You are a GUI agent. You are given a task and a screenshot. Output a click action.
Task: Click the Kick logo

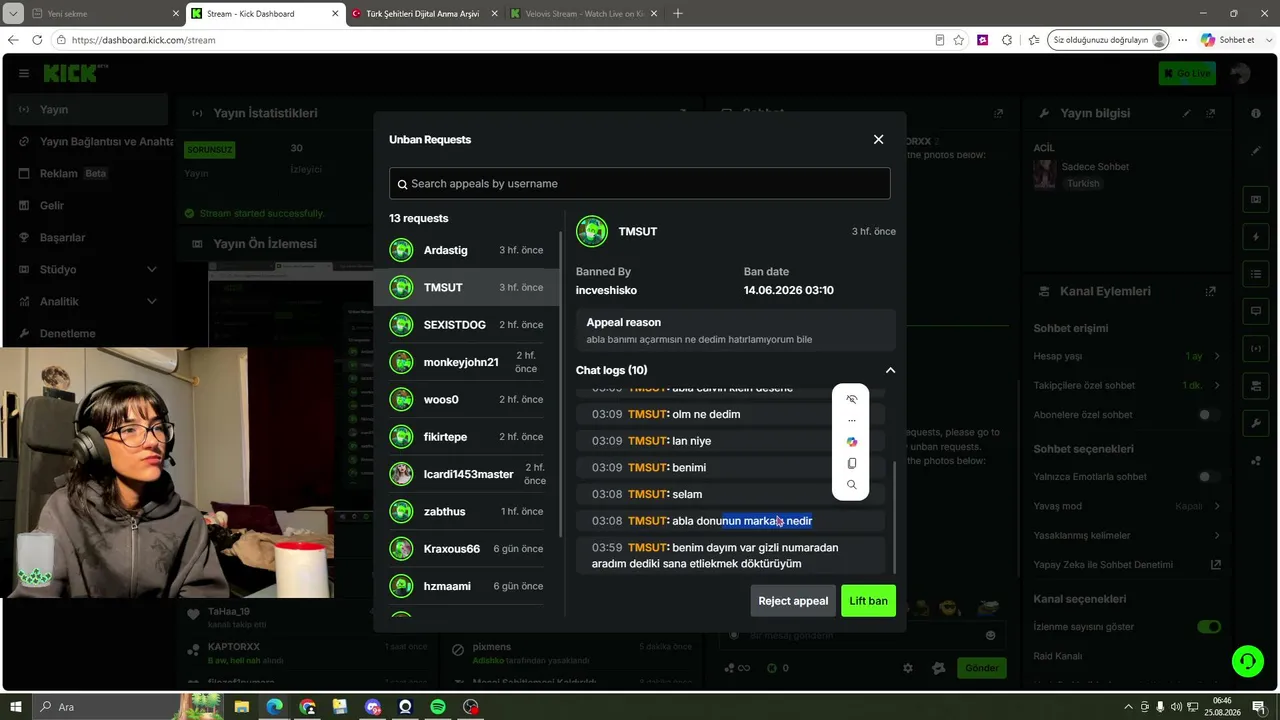[71, 73]
